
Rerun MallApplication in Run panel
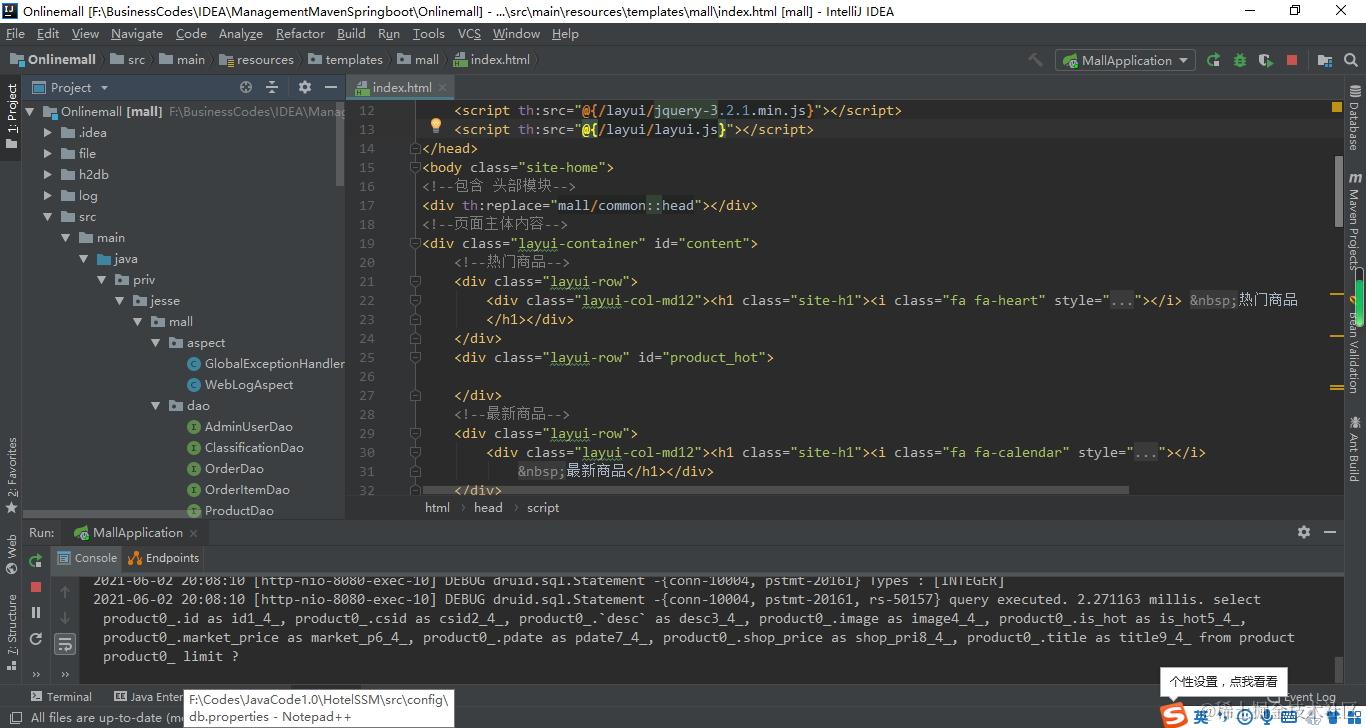[36, 560]
